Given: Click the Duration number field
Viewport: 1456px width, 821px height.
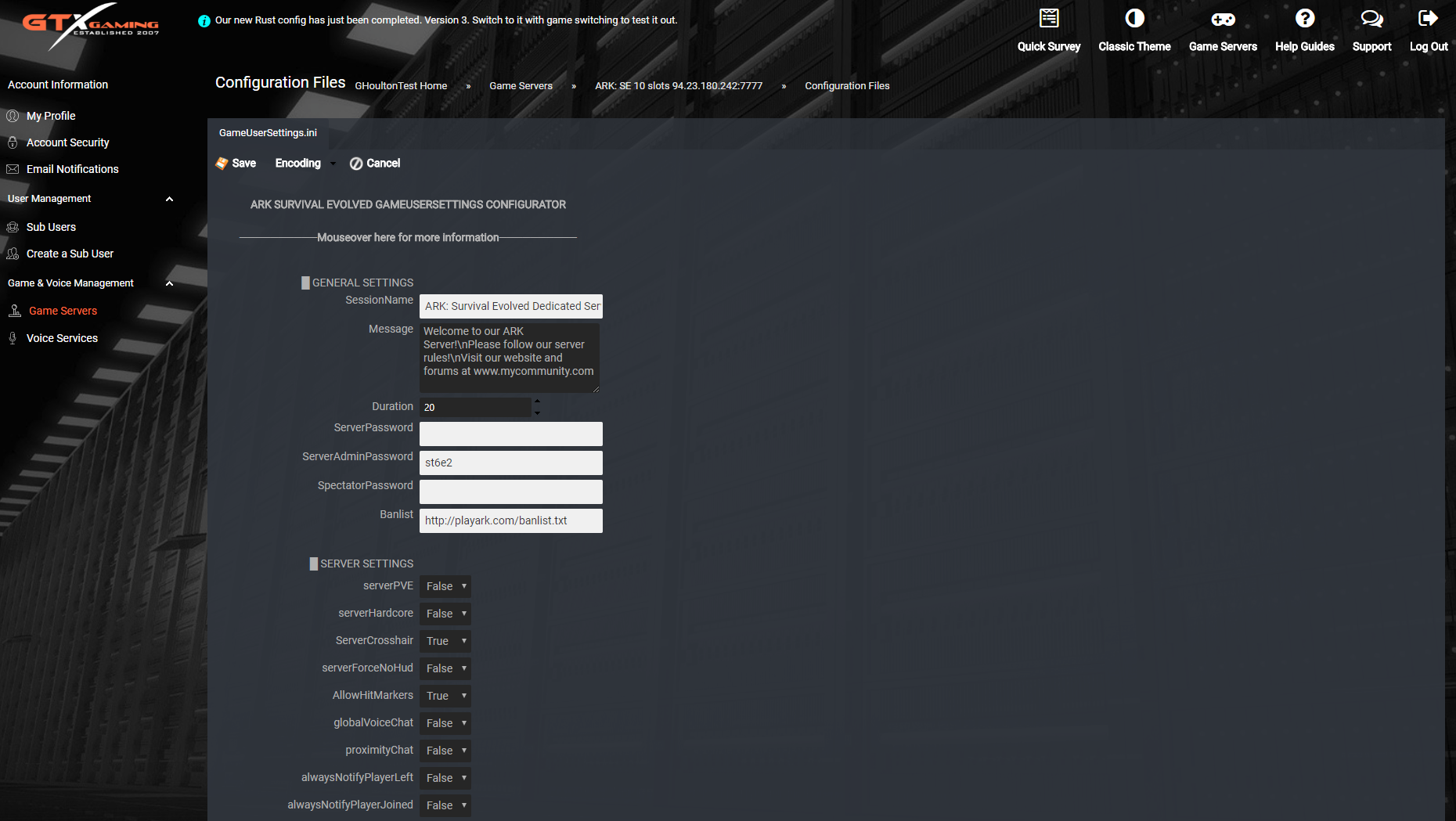Looking at the screenshot, I should click(475, 407).
